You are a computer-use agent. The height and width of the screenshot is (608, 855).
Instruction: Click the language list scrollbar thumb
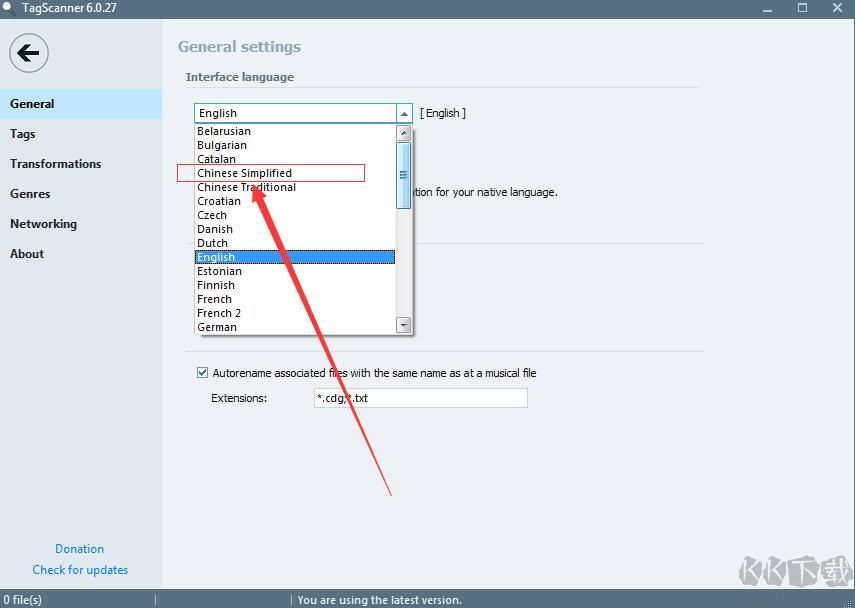point(404,175)
